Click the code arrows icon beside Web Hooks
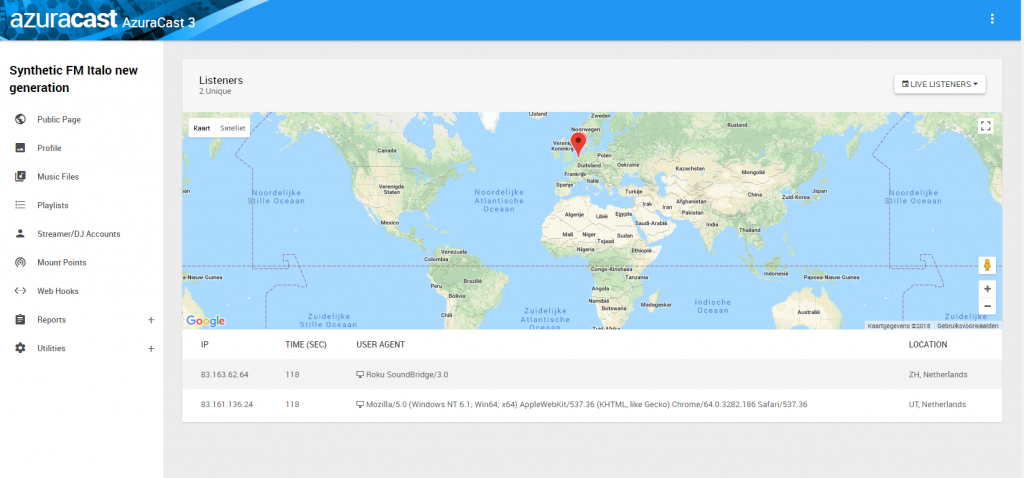 [20, 291]
